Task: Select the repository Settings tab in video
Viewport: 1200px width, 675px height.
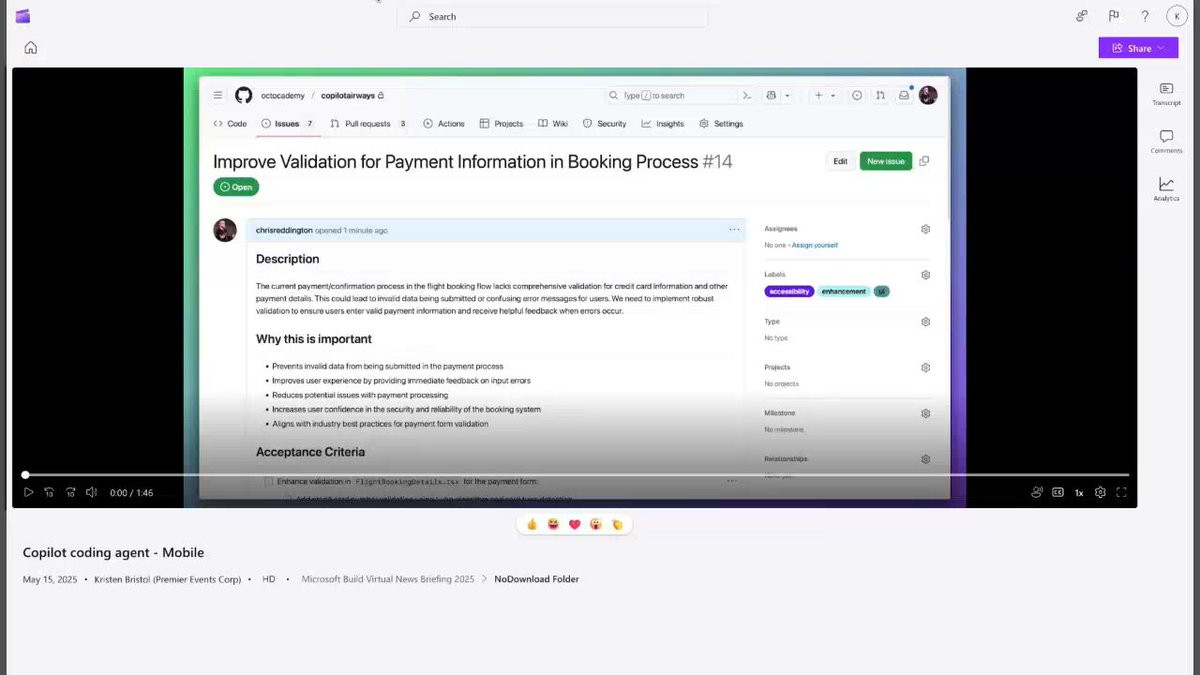Action: point(721,124)
